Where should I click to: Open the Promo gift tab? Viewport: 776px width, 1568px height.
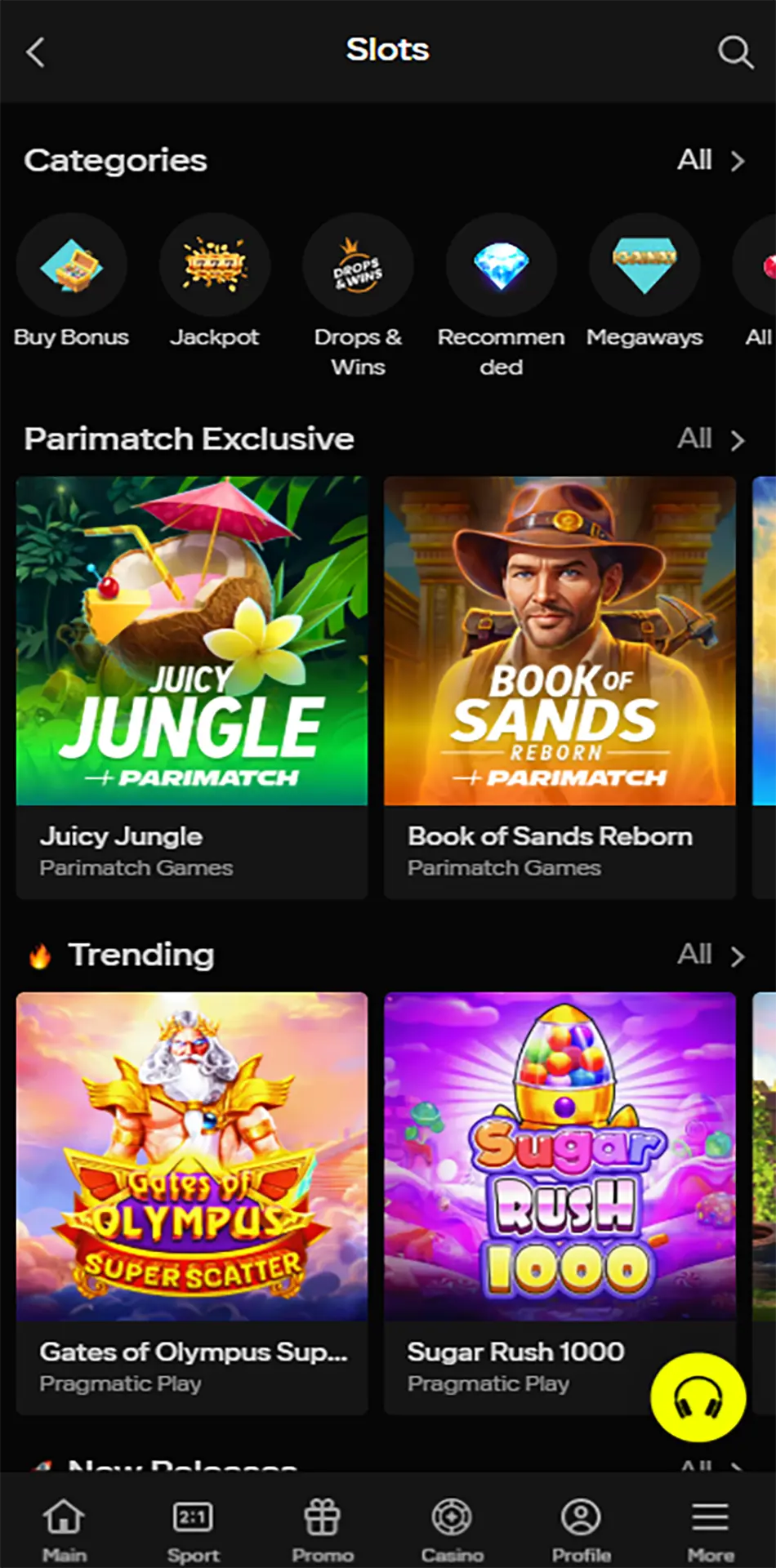click(323, 1529)
